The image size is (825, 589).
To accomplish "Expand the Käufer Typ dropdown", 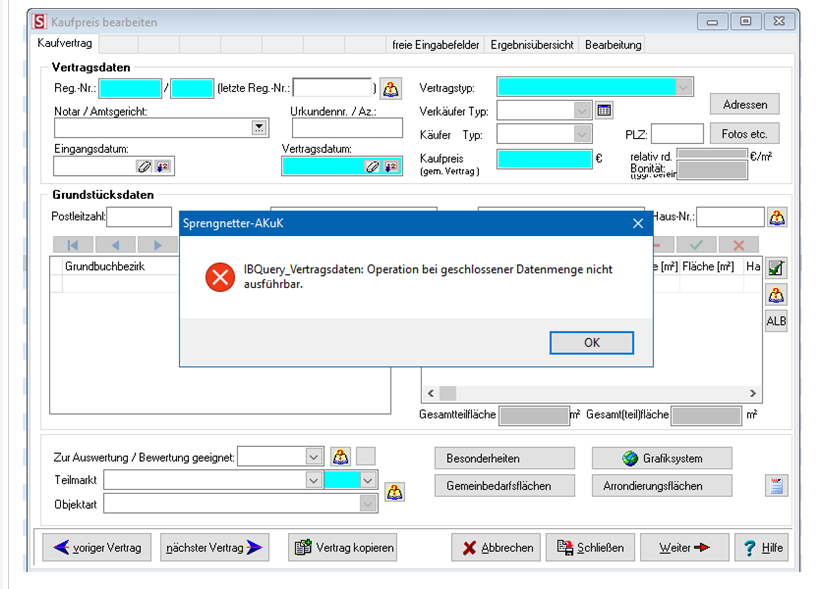I will point(582,134).
